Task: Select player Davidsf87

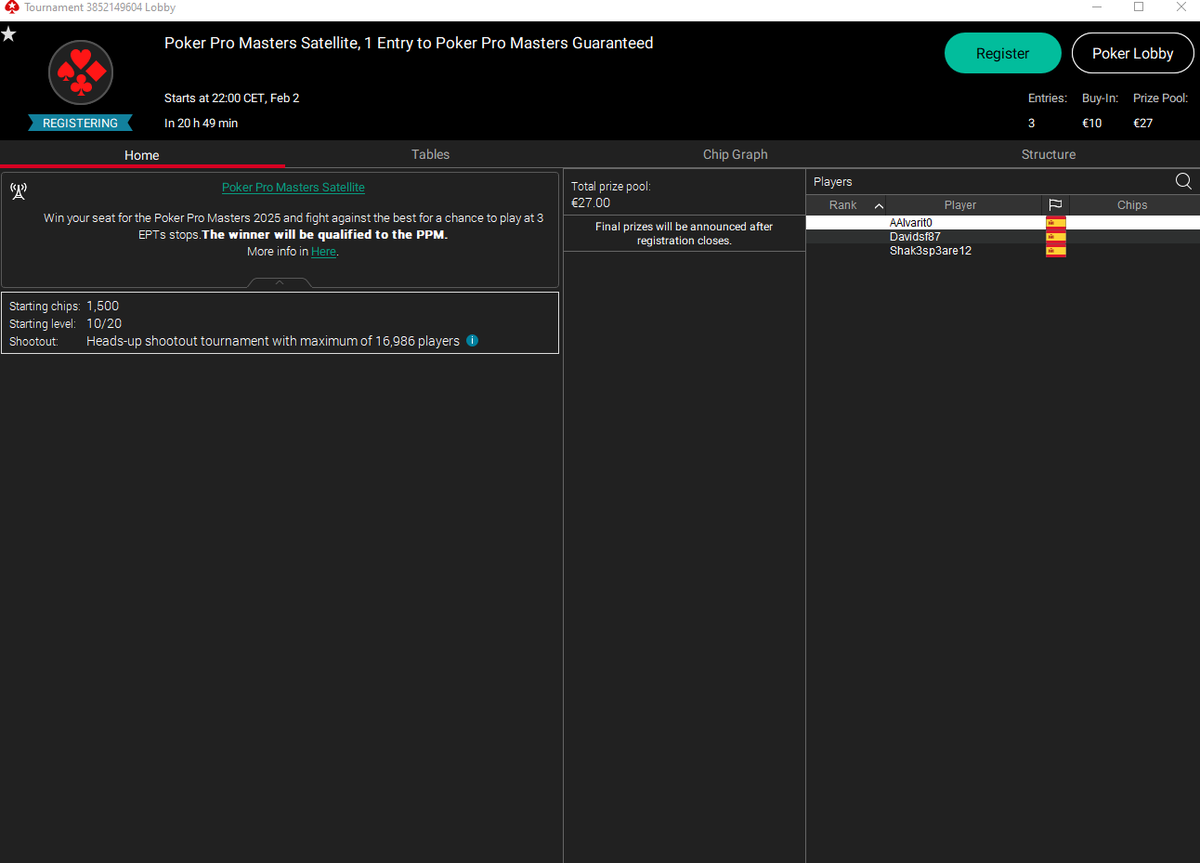Action: pos(1002,236)
